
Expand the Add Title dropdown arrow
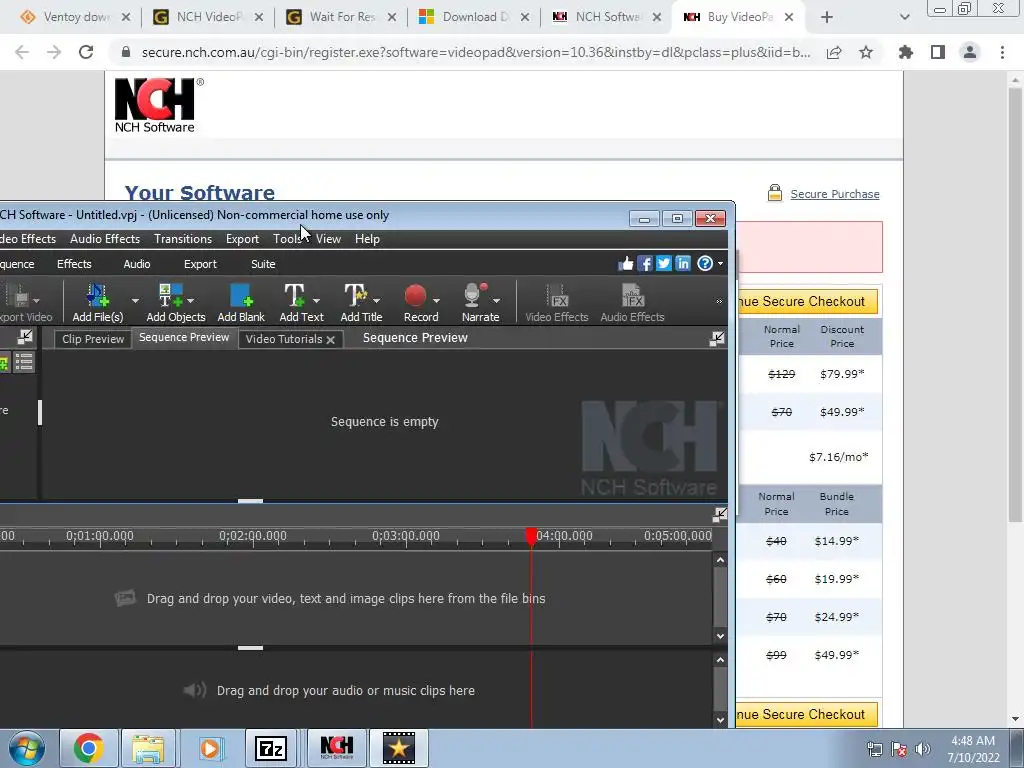[x=377, y=301]
